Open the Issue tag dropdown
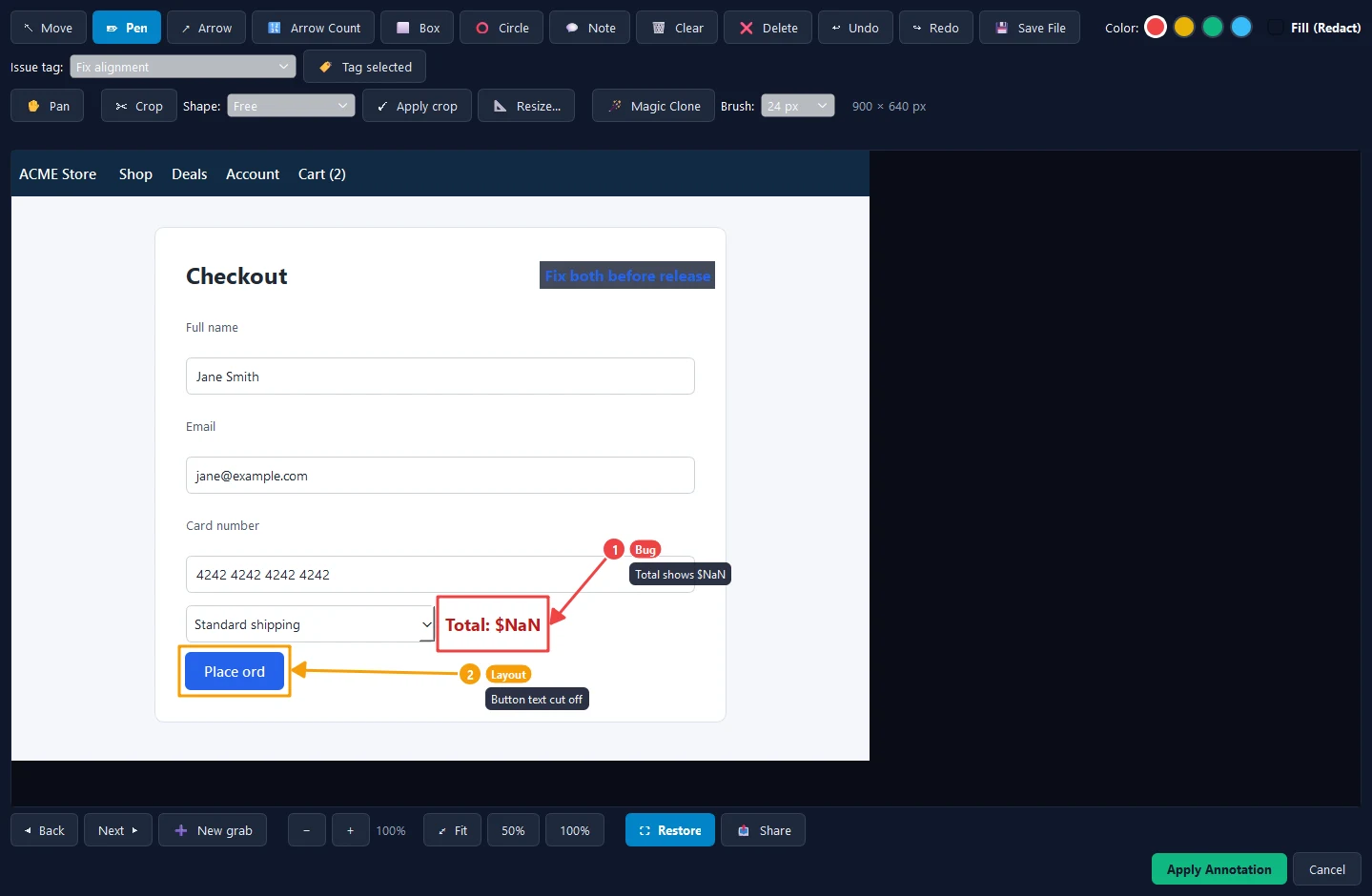1372x896 pixels. click(x=183, y=67)
